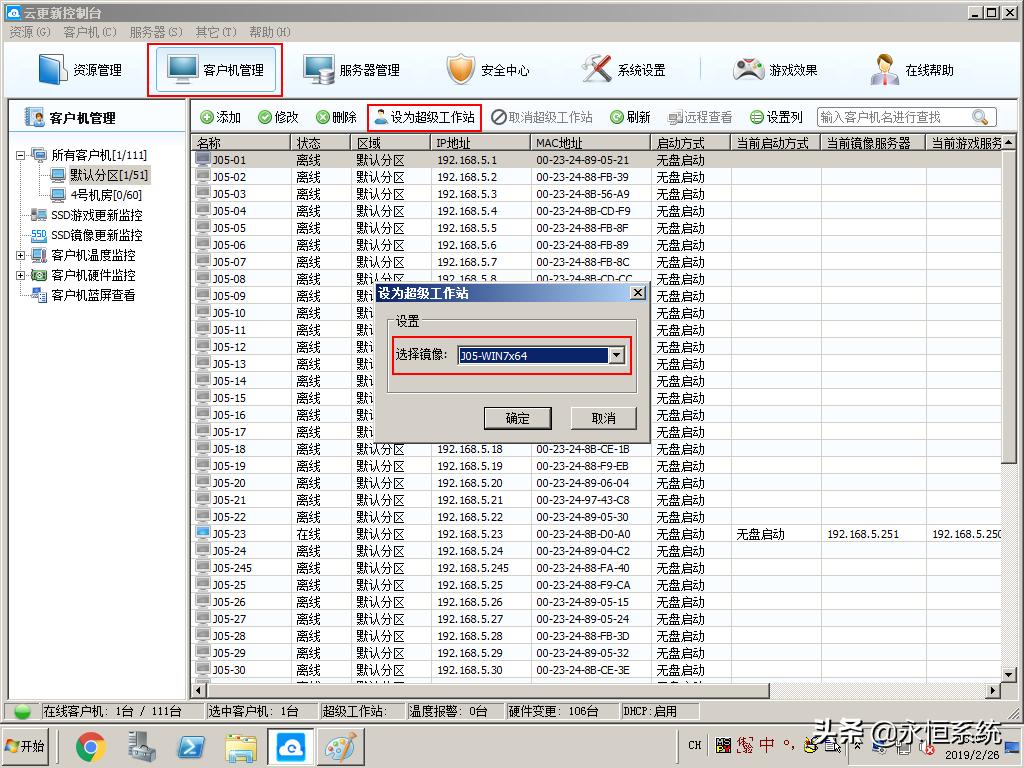This screenshot has width=1024, height=768.
Task: Click the 添加 (Add) toolbar icon
Action: pos(219,116)
